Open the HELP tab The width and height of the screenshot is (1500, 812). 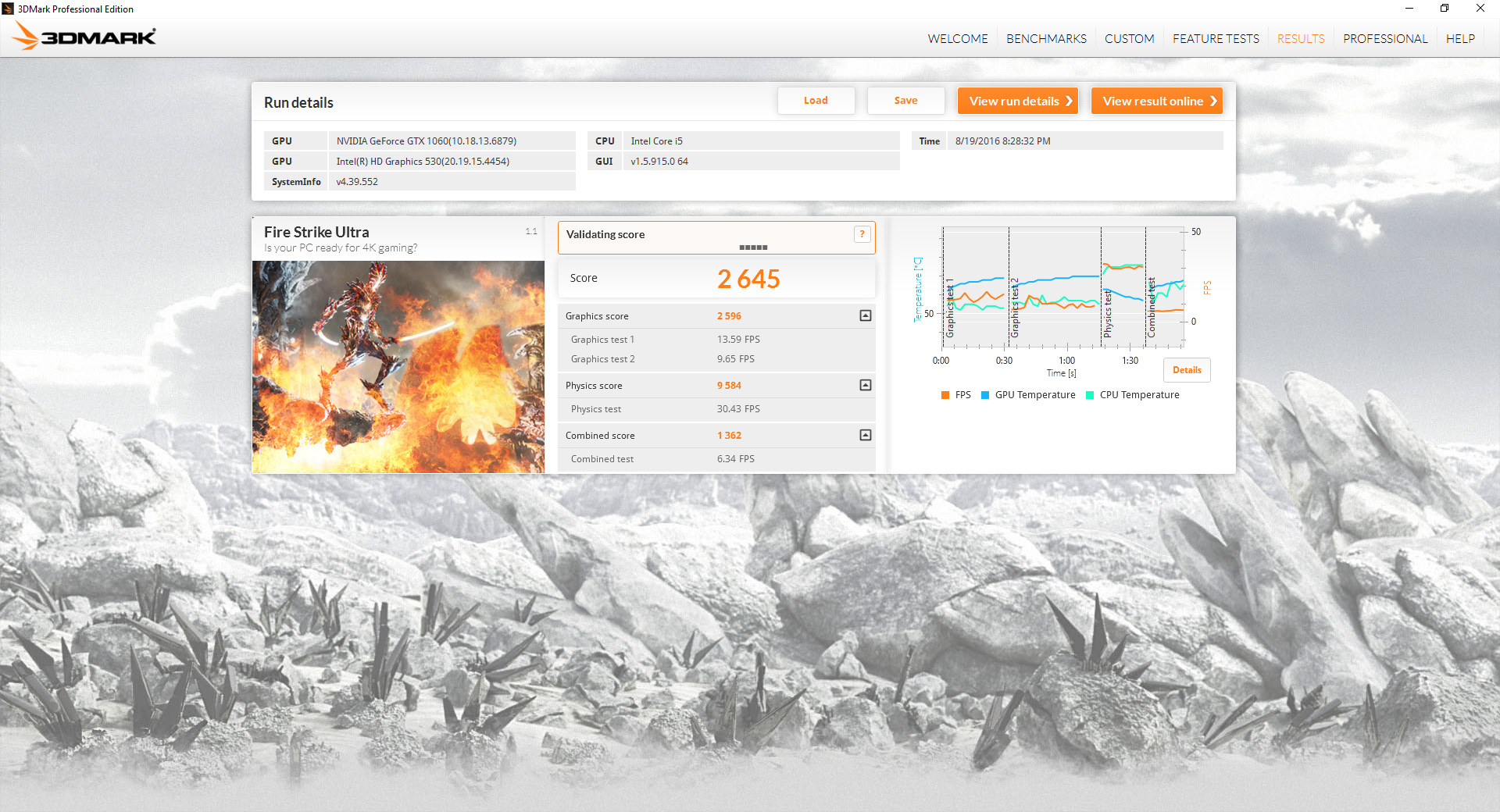(1459, 38)
